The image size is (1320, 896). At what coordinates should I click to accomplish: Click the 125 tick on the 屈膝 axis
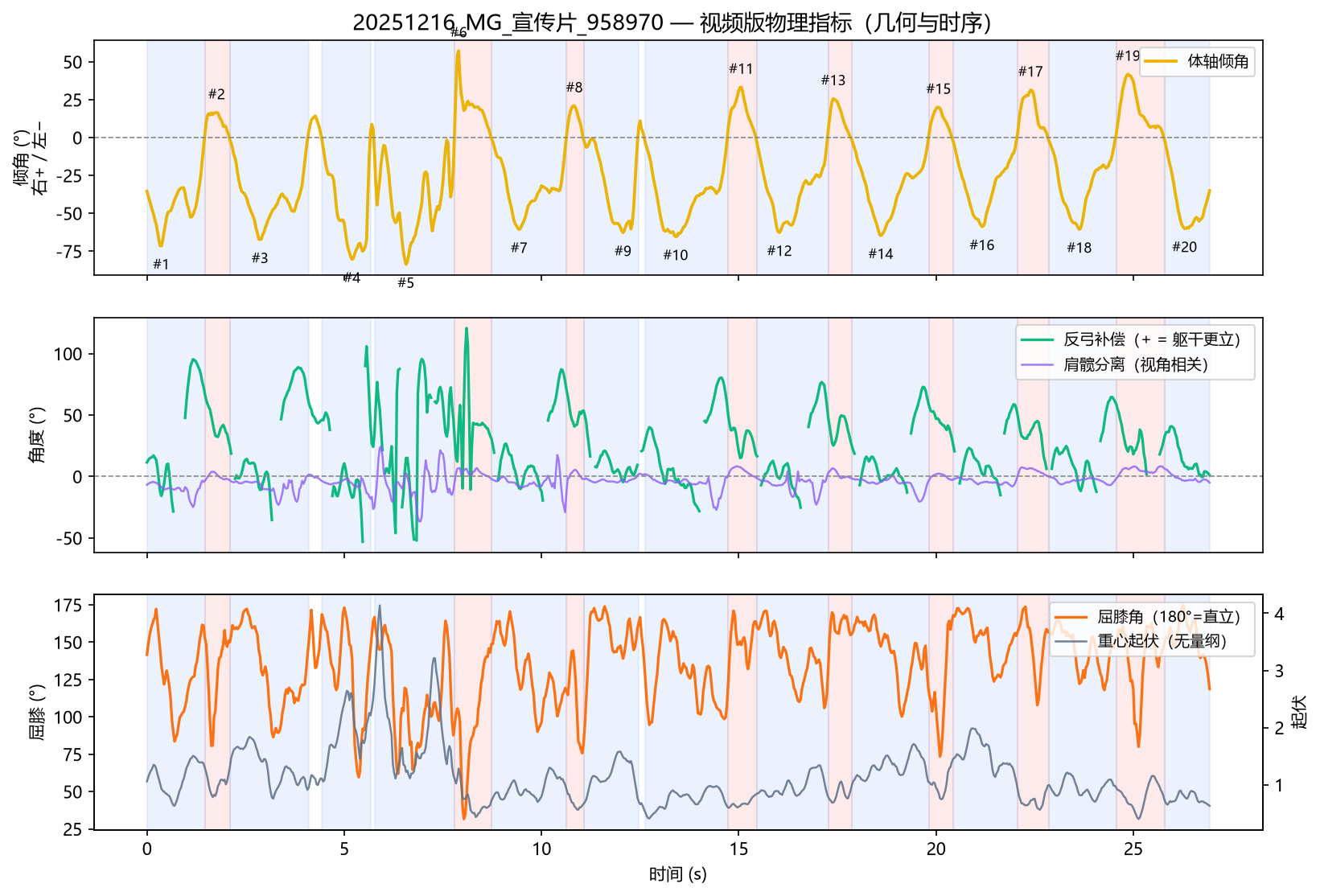(69, 680)
